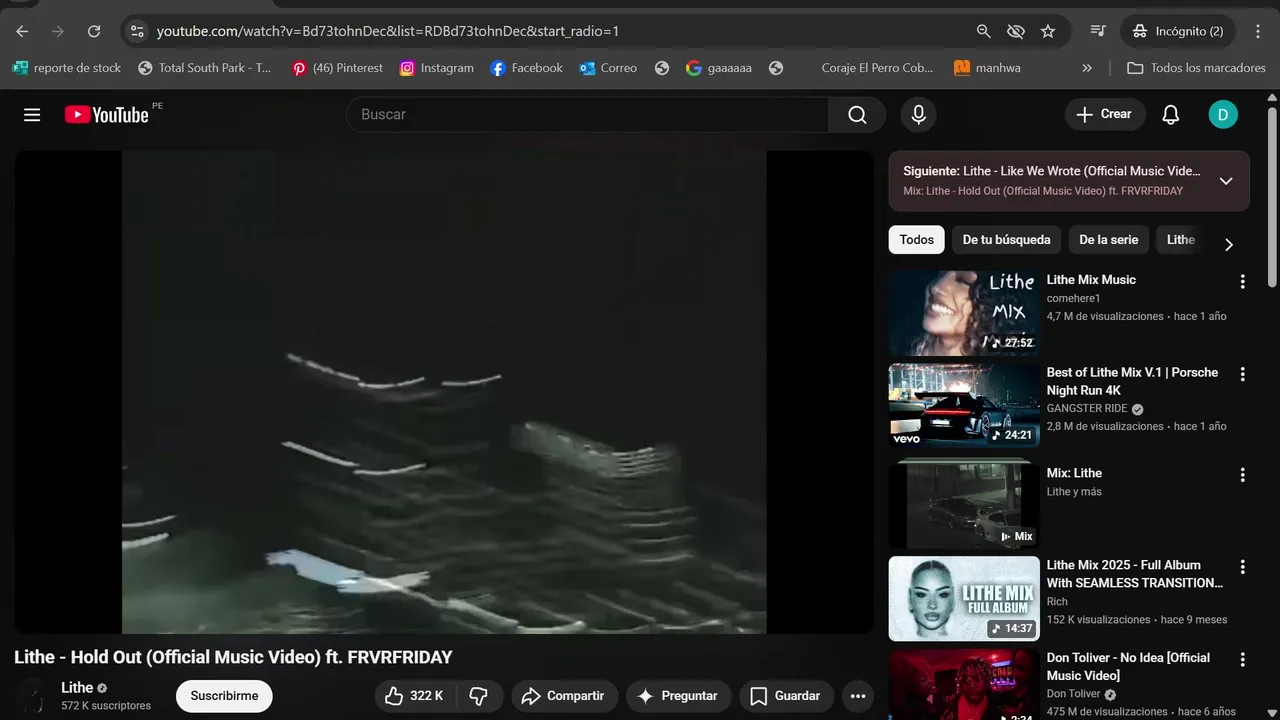The height and width of the screenshot is (720, 1280).
Task: Start voice search with microphone icon
Action: pos(918,115)
